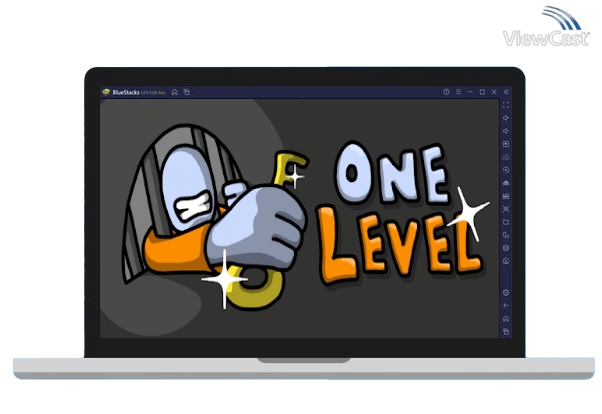Collapse the sidebar with double-chevron icon
The height and width of the screenshot is (414, 602).
pos(506,92)
